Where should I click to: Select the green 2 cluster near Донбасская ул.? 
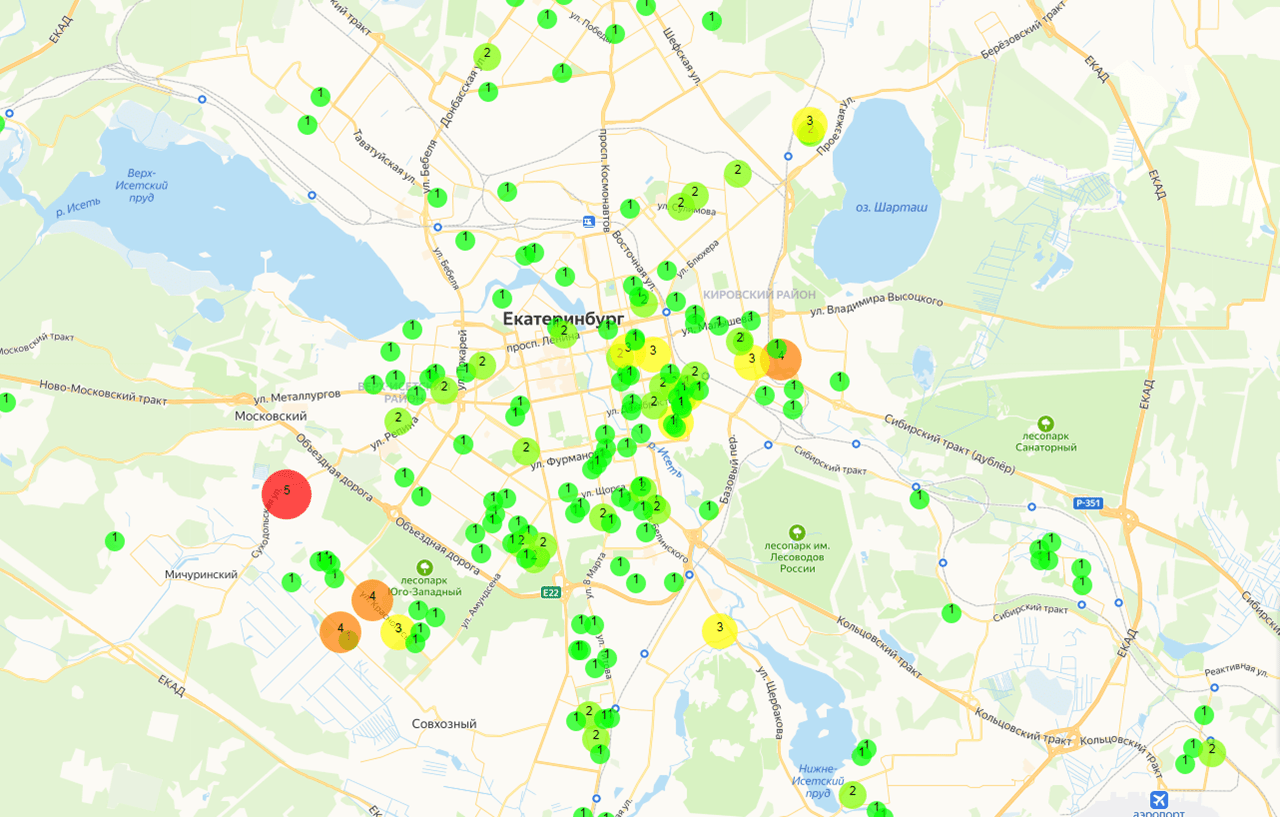pyautogui.click(x=487, y=57)
